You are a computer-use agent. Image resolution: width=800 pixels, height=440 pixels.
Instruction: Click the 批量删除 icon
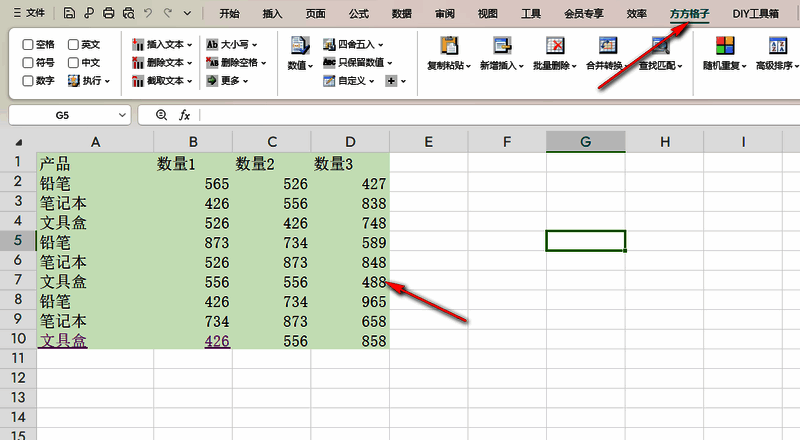tap(555, 45)
